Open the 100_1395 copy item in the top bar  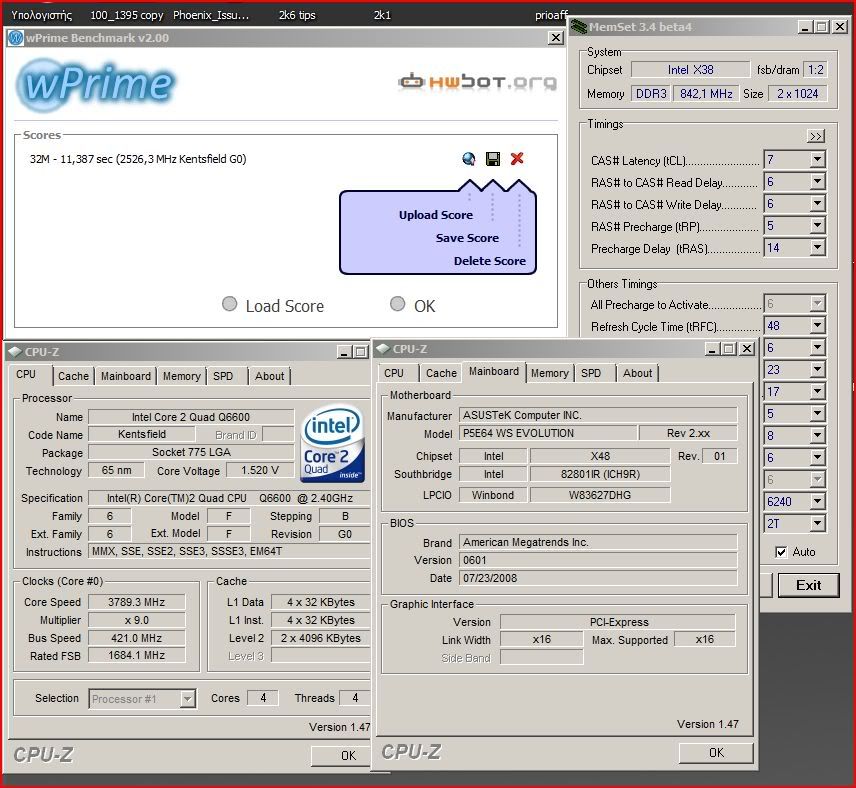(127, 15)
